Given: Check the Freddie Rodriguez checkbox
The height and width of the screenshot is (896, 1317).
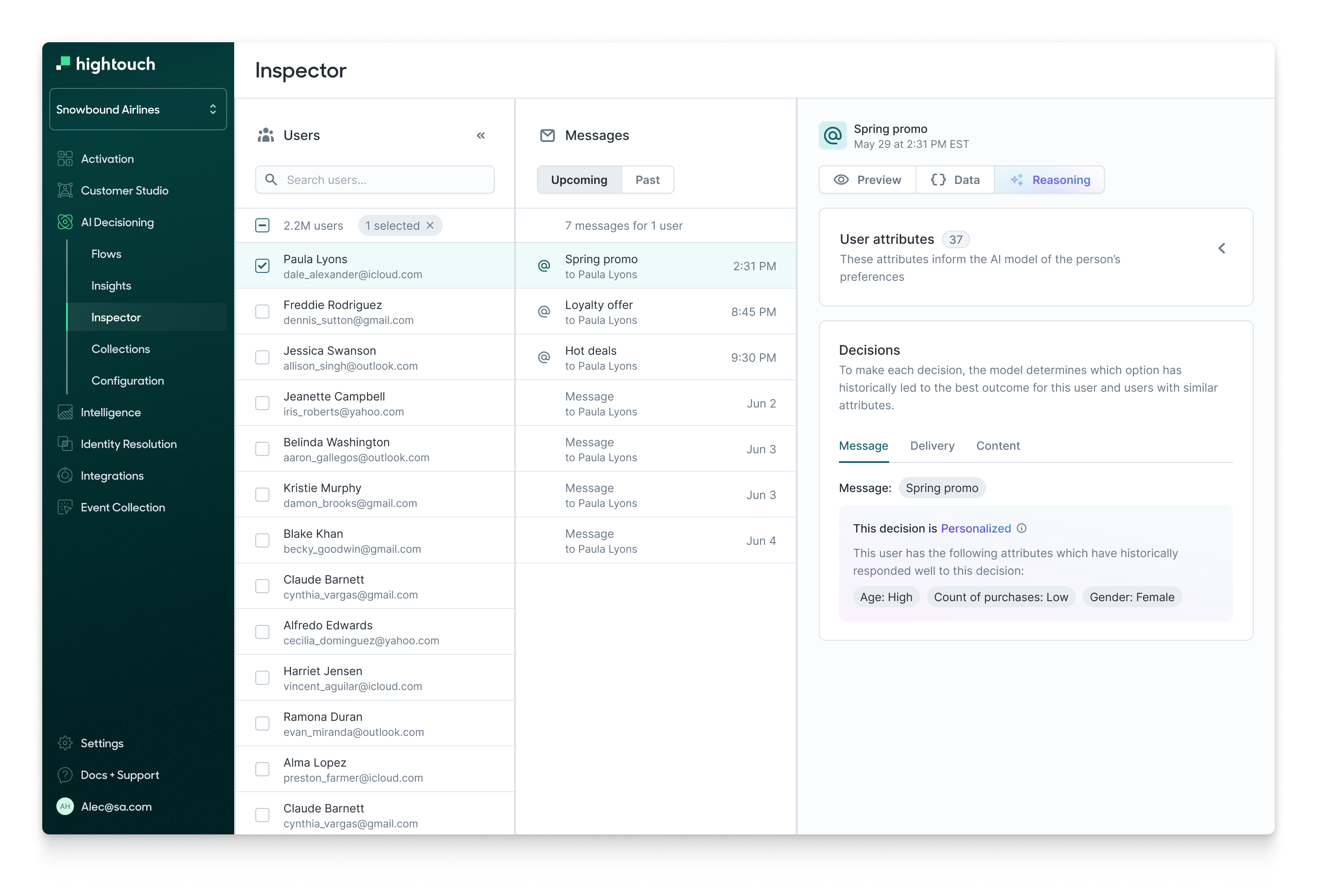Looking at the screenshot, I should point(262,312).
